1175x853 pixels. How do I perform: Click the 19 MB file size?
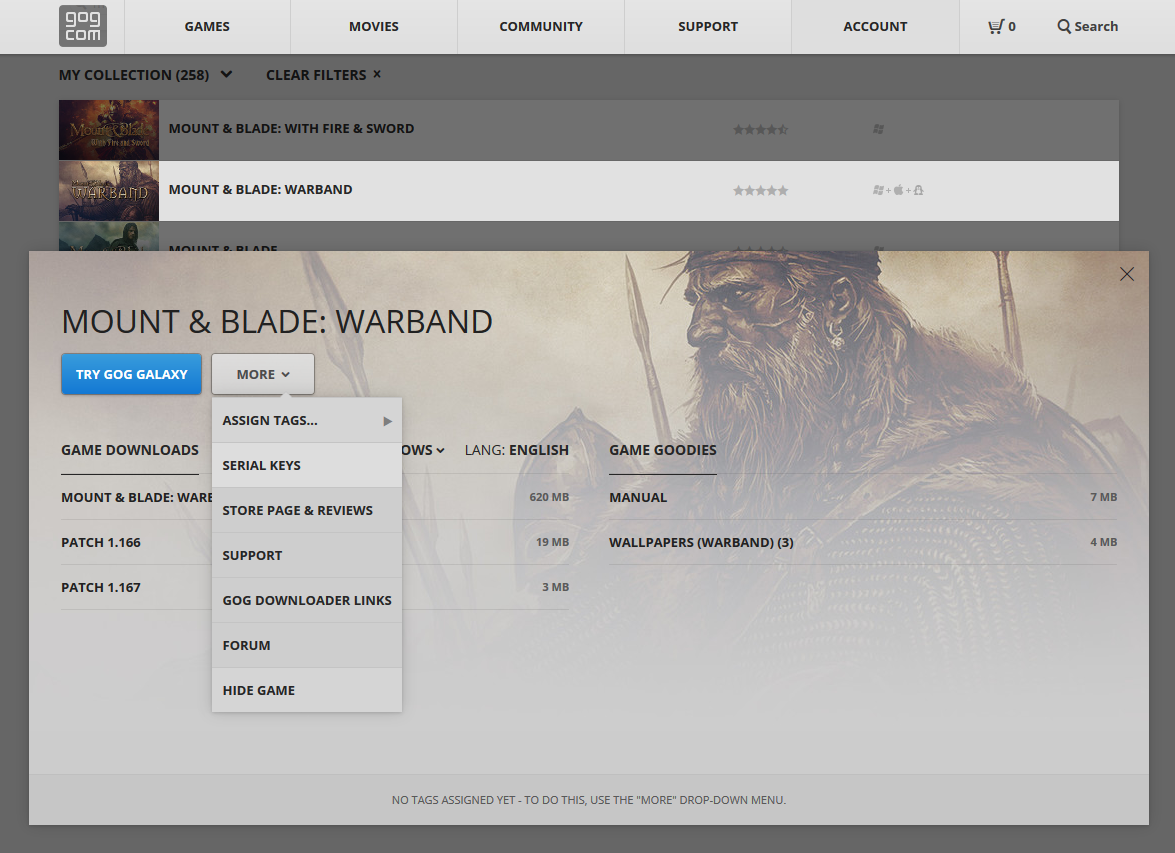pyautogui.click(x=552, y=543)
